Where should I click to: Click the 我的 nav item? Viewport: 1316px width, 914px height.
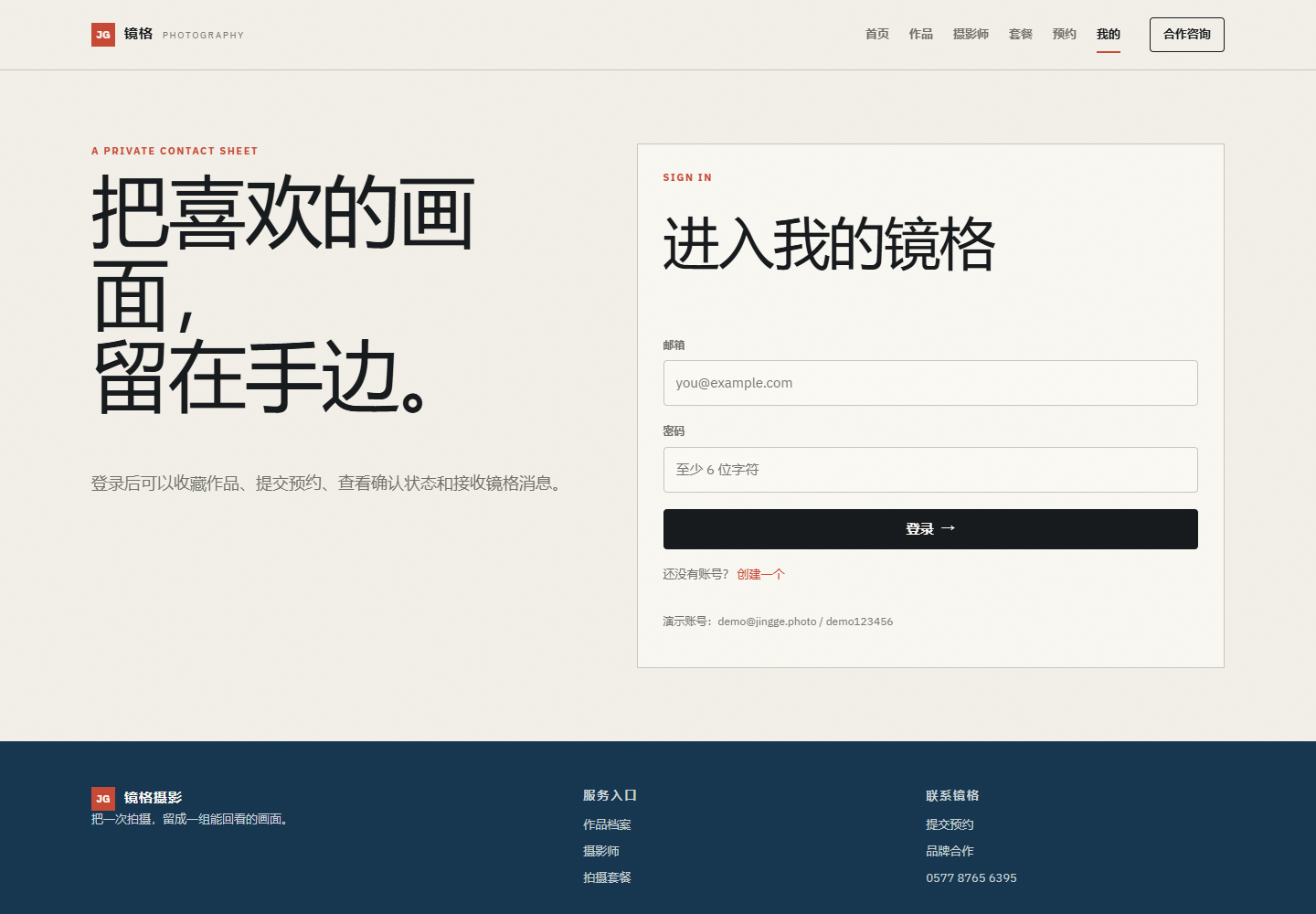point(1109,34)
